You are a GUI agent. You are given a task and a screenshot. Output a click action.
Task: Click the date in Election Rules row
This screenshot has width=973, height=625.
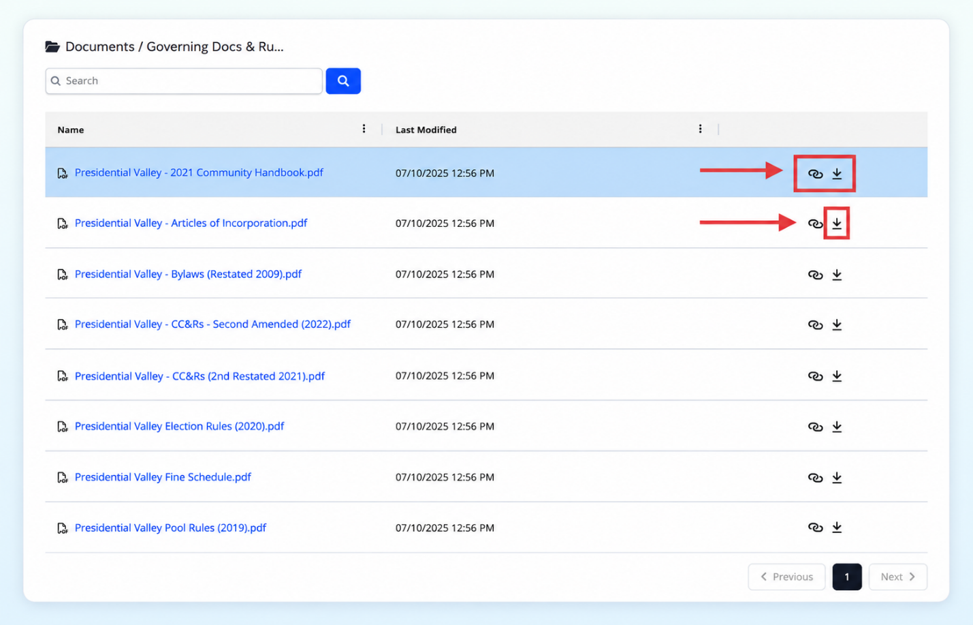(x=445, y=426)
